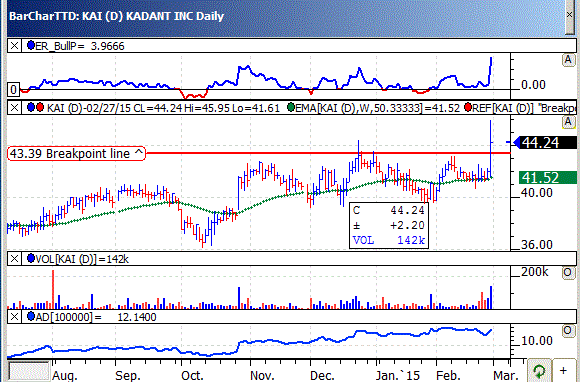Click the zero level box in ER_BullP pane
The width and height of the screenshot is (580, 382).
pos(13,89)
